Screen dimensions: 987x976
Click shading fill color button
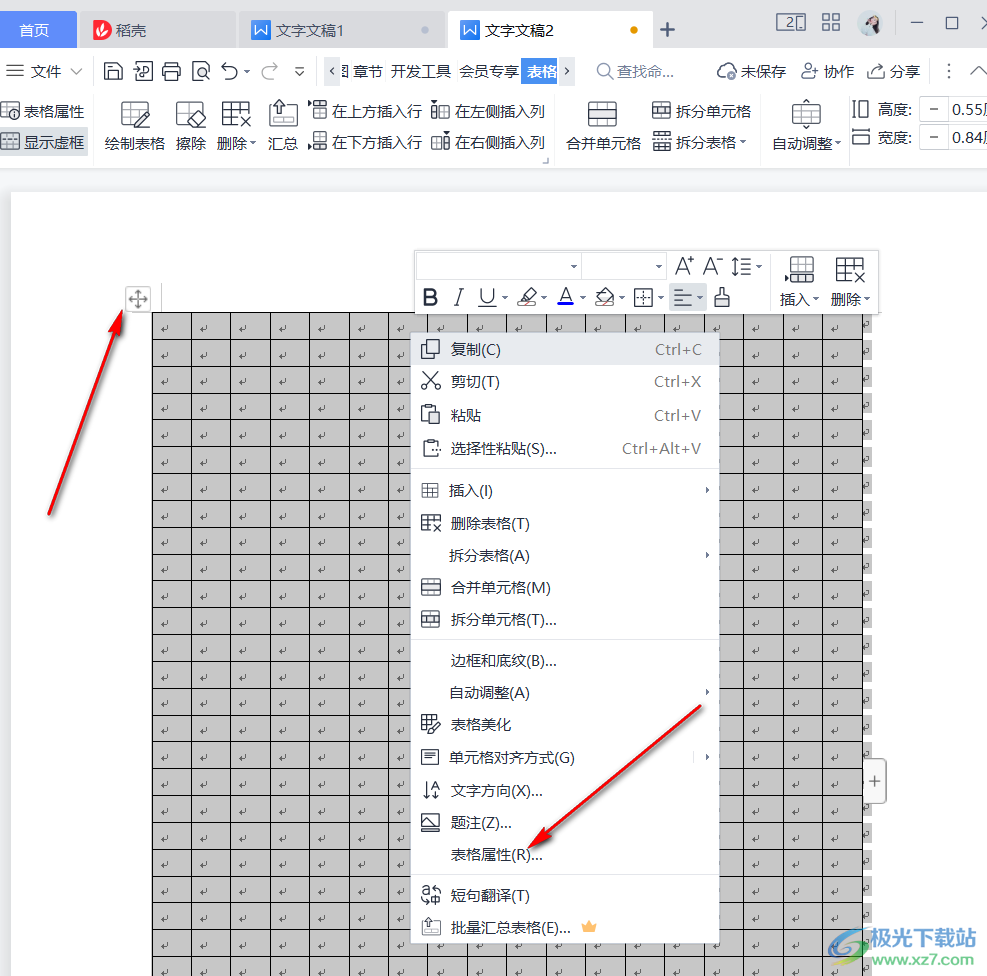tap(604, 297)
